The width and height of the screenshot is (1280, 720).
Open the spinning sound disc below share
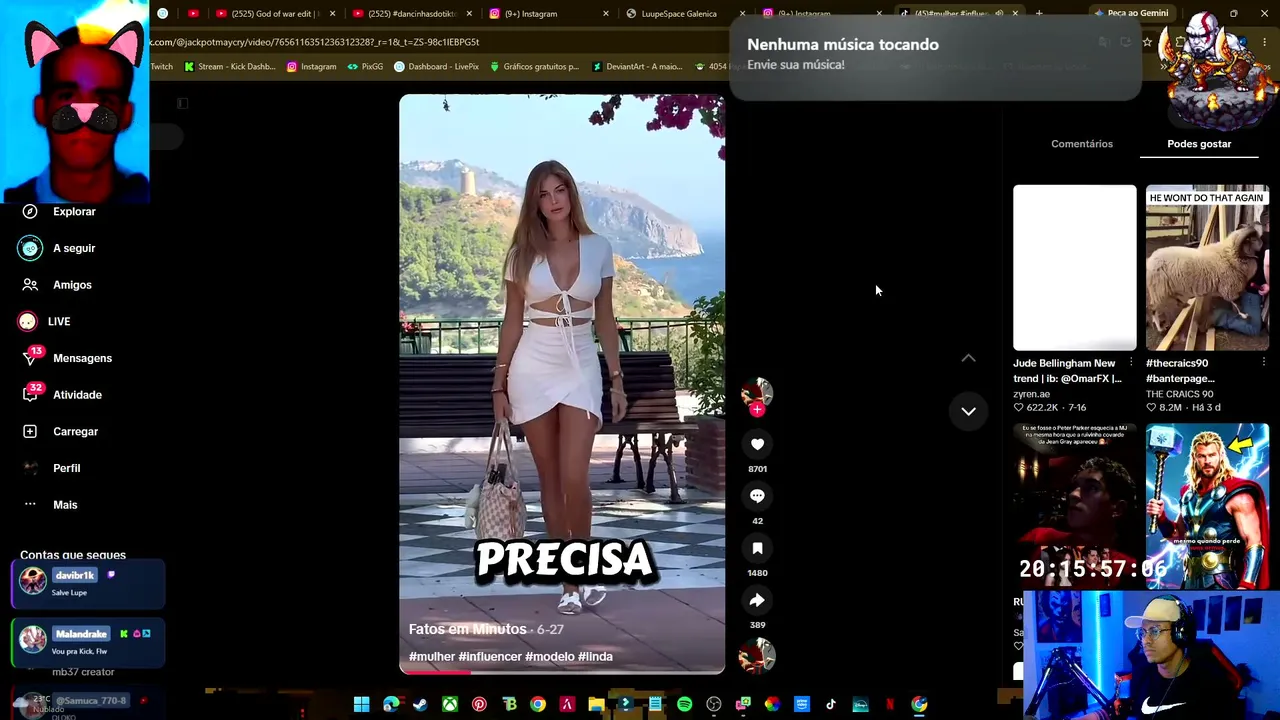[x=757, y=656]
